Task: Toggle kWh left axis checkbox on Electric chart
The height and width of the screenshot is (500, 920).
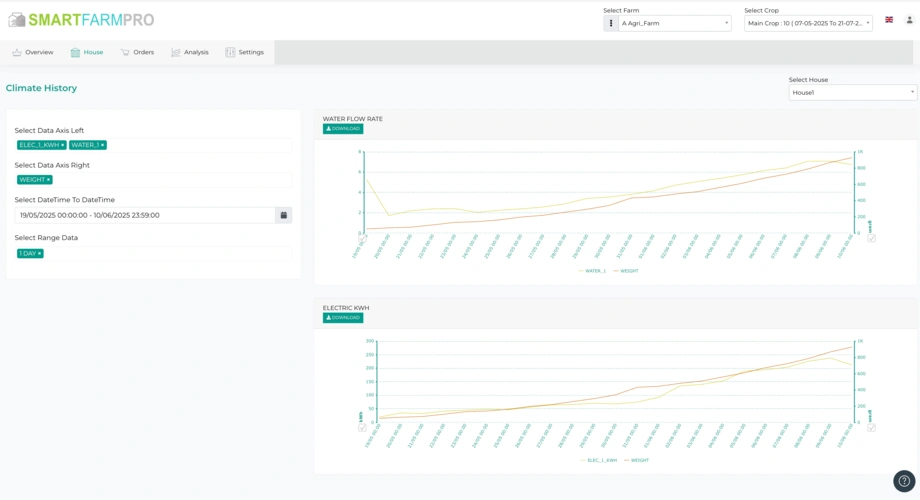Action: click(x=362, y=428)
